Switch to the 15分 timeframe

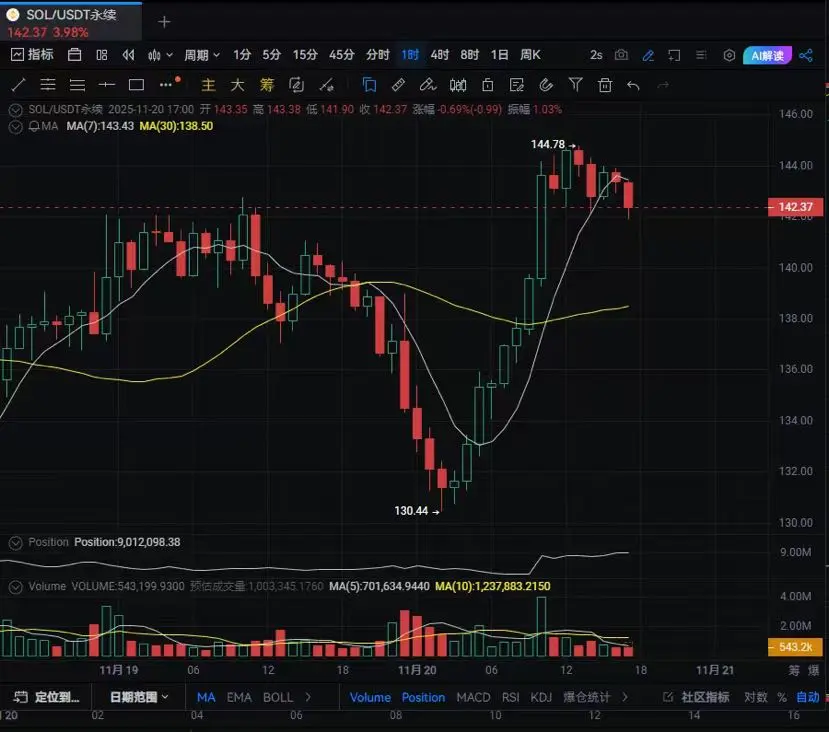305,54
